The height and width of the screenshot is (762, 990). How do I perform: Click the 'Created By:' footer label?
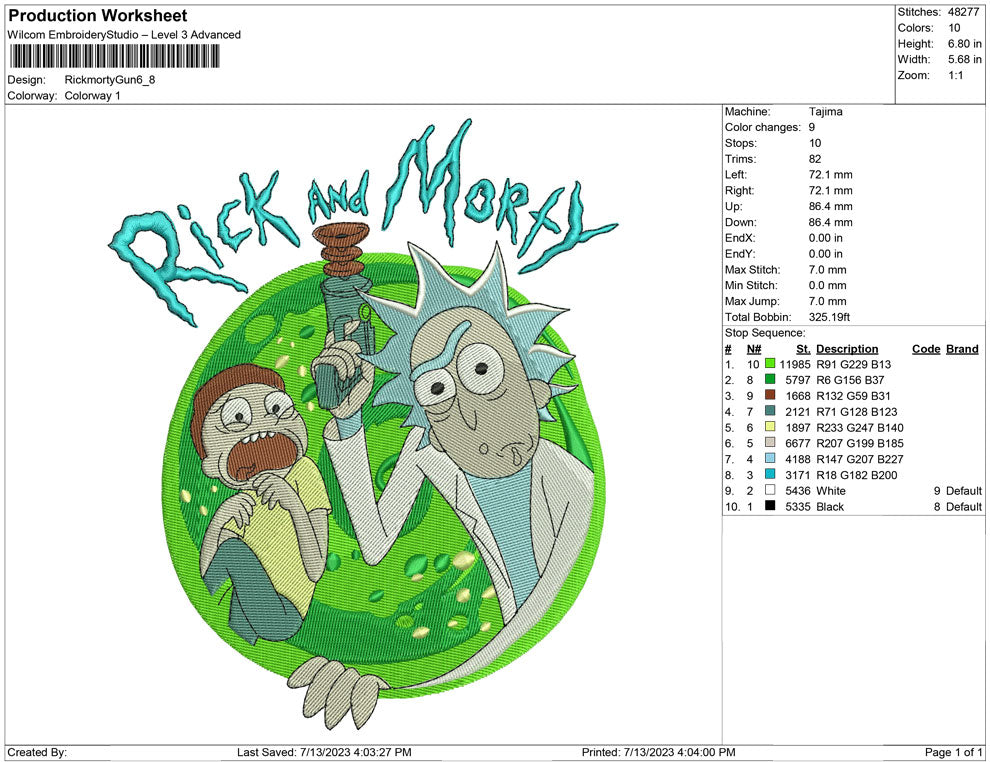[37, 752]
